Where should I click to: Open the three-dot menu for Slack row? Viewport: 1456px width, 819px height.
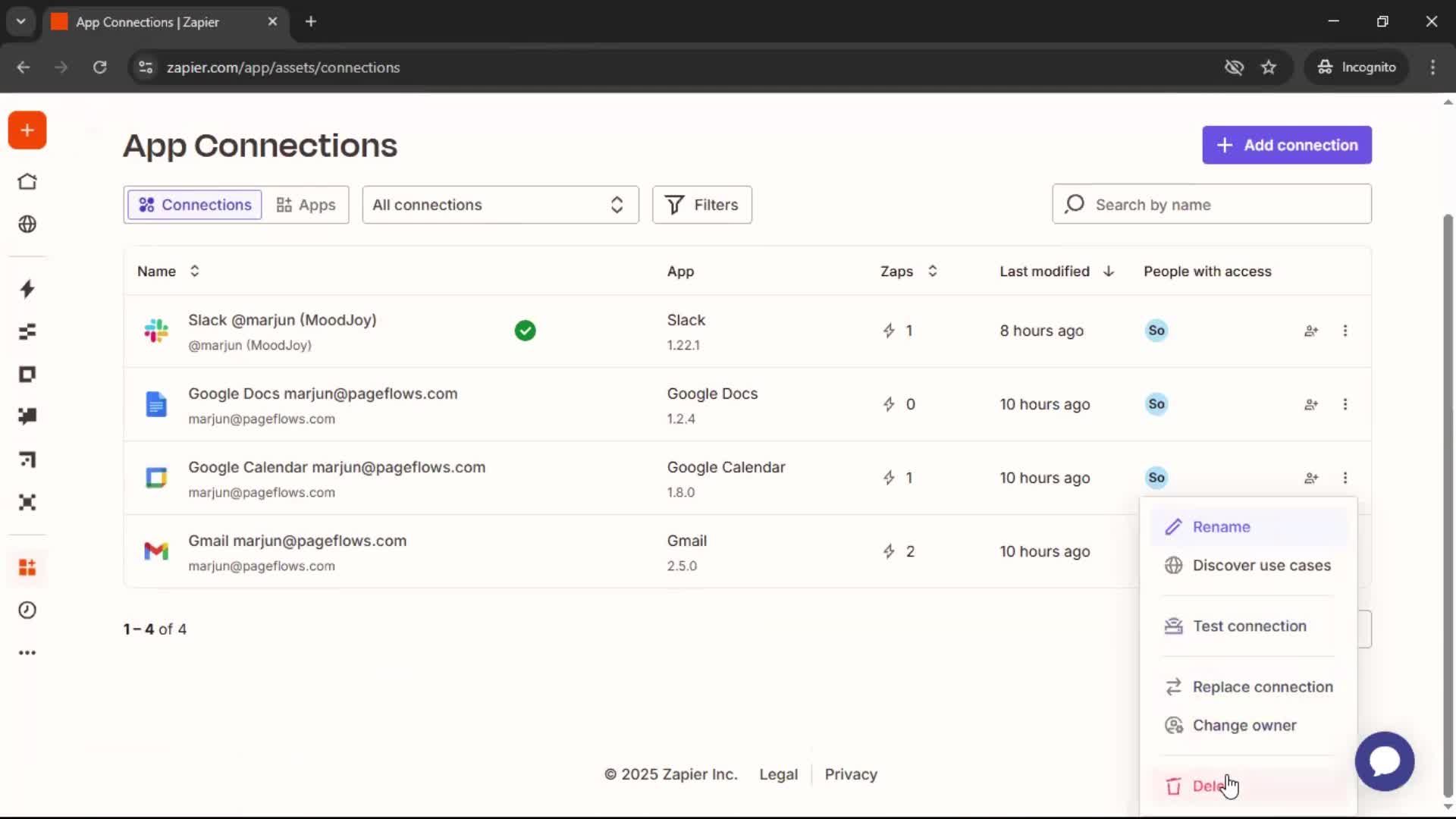pos(1345,331)
